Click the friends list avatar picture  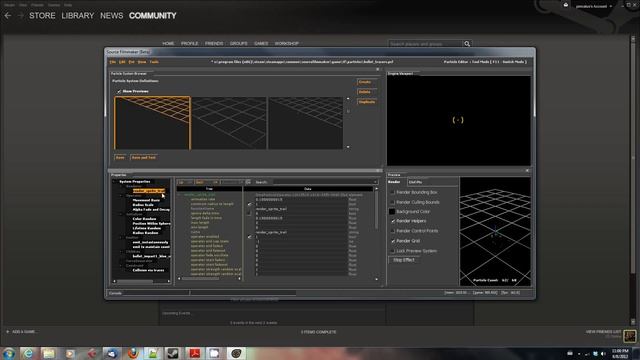630,336
